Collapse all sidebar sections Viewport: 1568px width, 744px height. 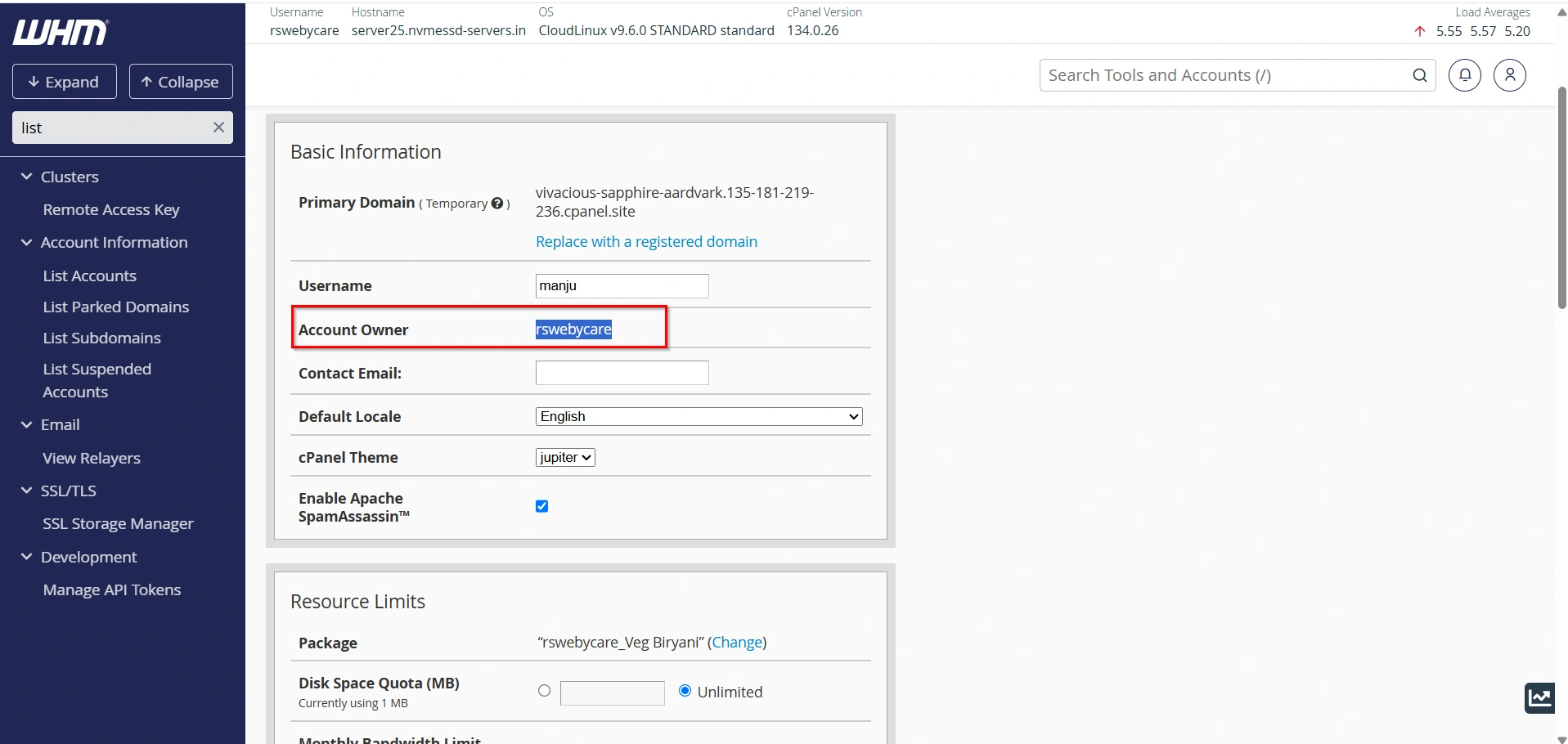pos(181,82)
